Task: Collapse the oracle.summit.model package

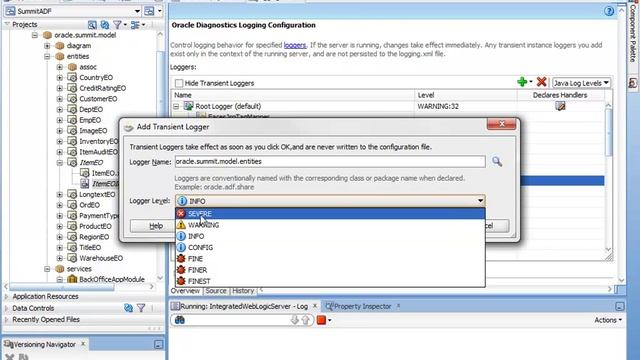Action: tap(35, 35)
